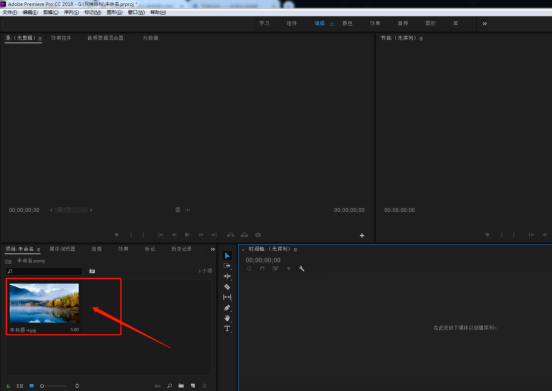Image resolution: width=553 pixels, height=391 pixels.
Task: Toggle project read-only lock icon
Action: pyautogui.click(x=8, y=386)
